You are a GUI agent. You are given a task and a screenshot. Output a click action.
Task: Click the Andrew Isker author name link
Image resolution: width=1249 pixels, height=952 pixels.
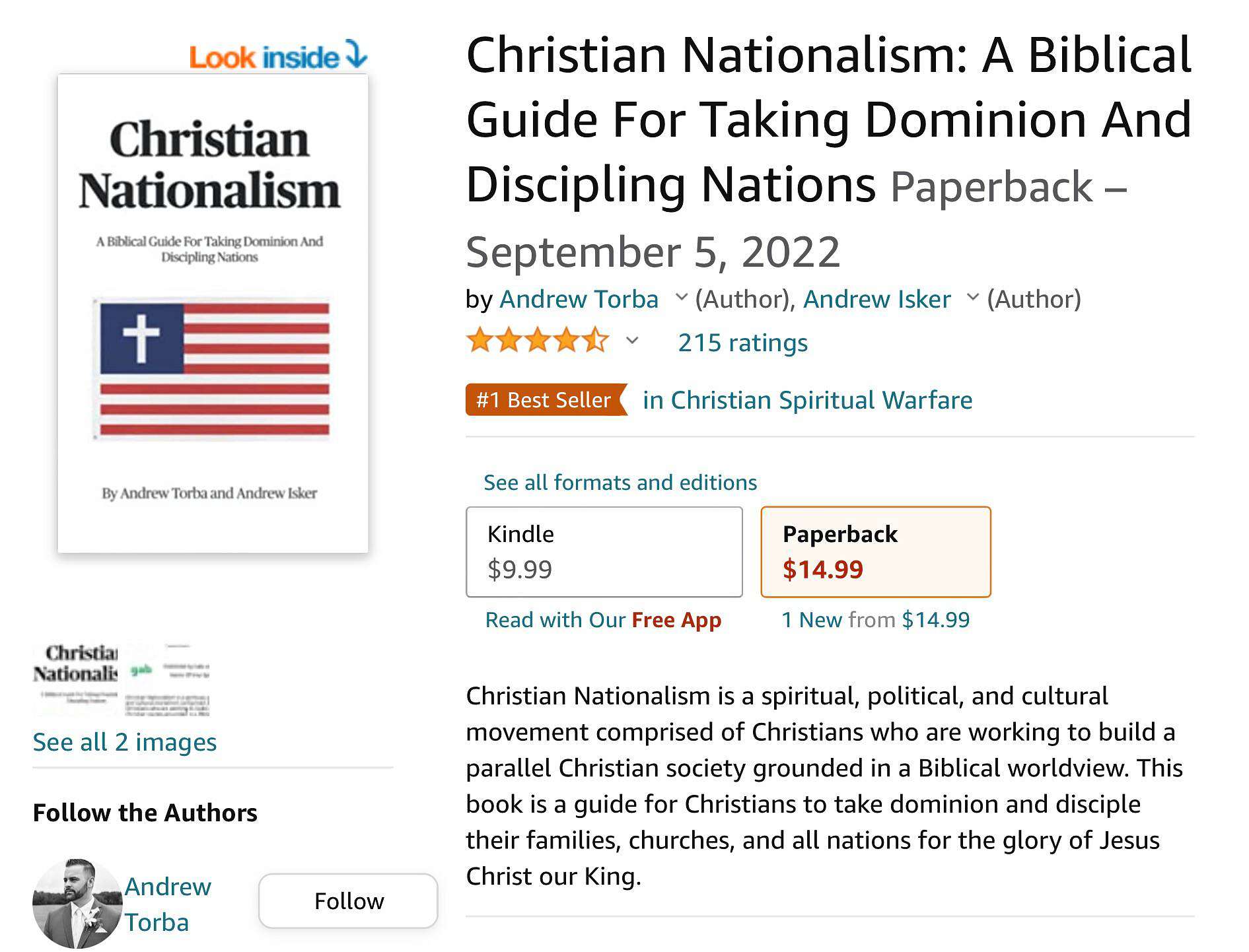(x=876, y=299)
